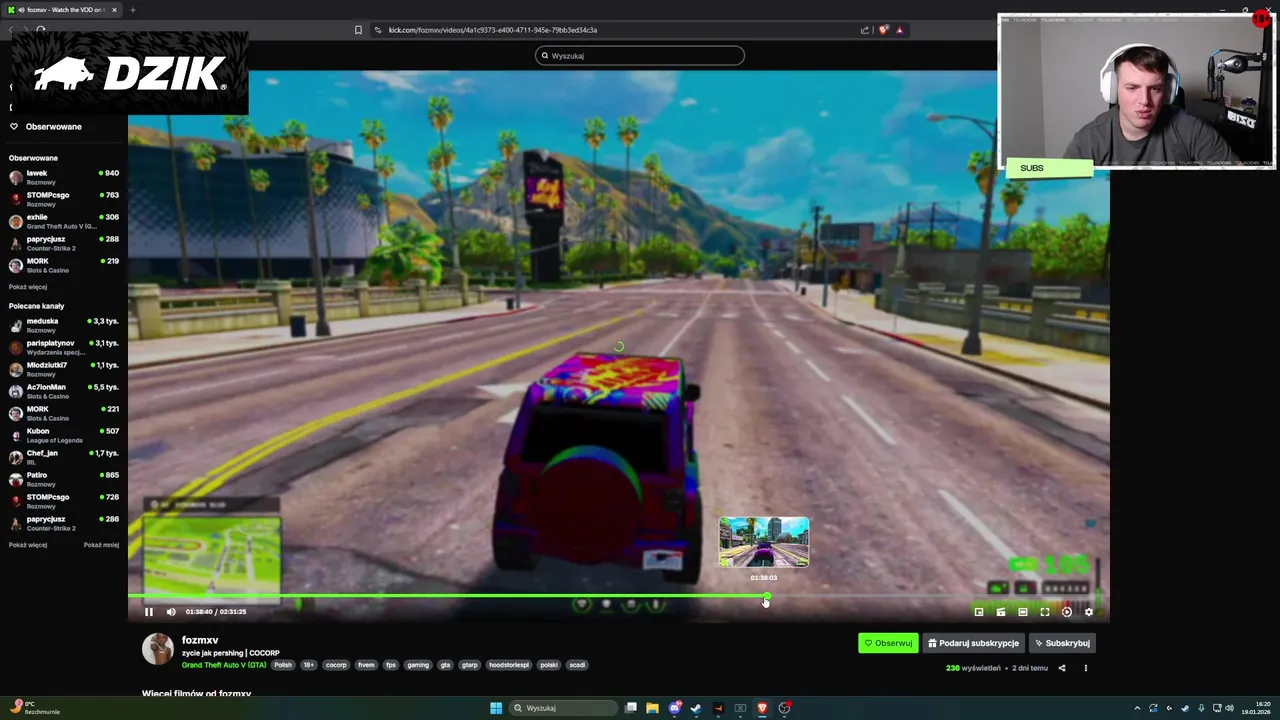Click the Kick search field Wyszukaj
1280x720 pixels.
[640, 56]
